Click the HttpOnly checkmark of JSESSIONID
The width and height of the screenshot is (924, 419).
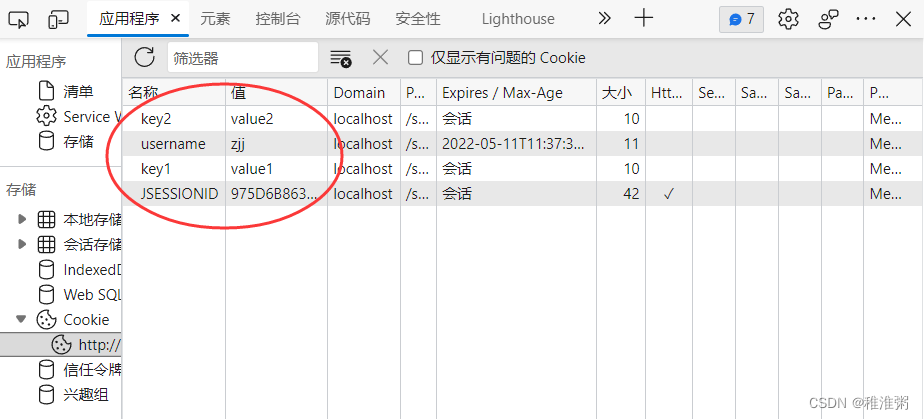(x=668, y=194)
